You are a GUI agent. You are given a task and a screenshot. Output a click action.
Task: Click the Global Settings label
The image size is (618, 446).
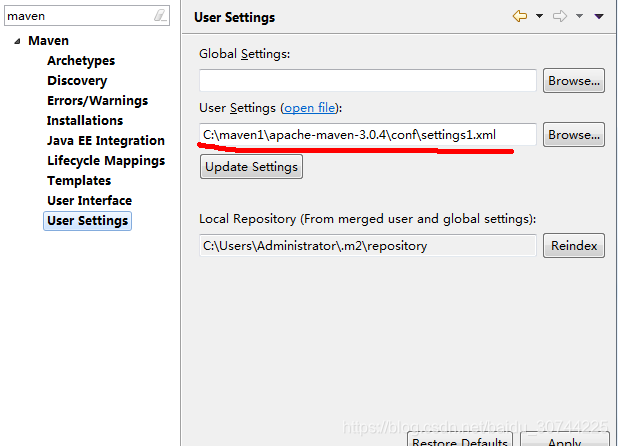pyautogui.click(x=244, y=54)
